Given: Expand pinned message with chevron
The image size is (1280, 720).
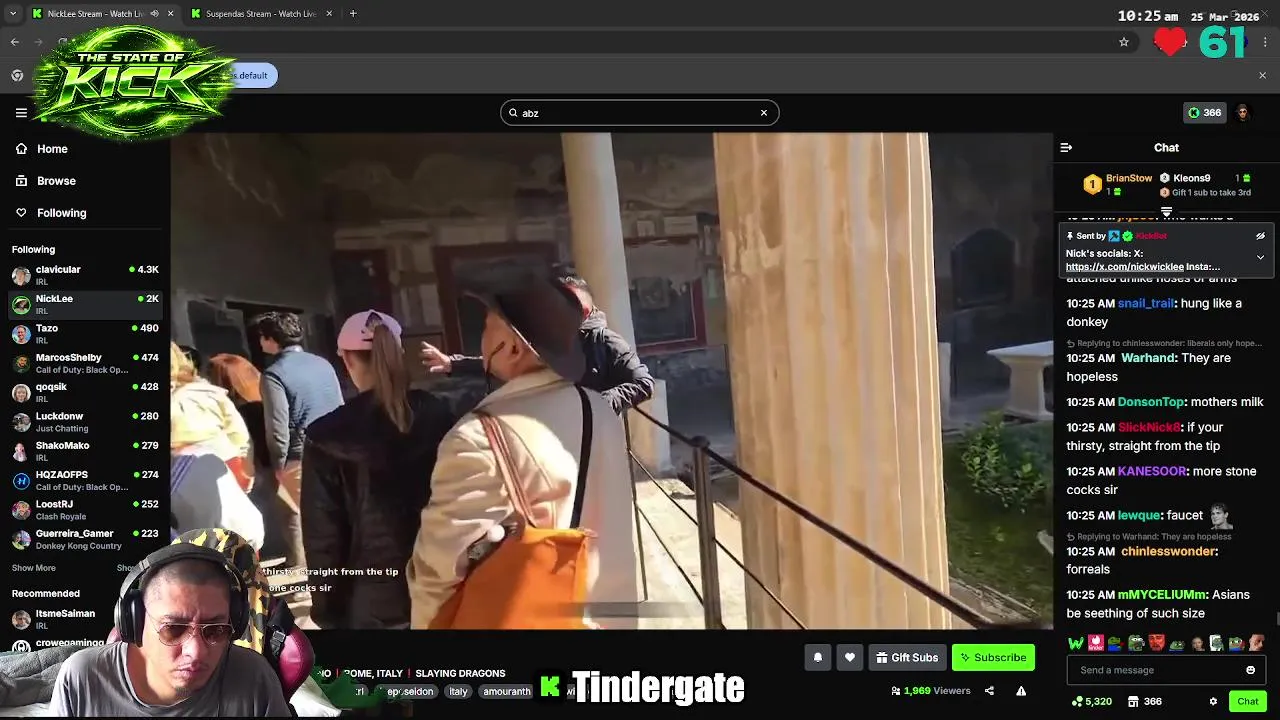Looking at the screenshot, I should coord(1260,257).
